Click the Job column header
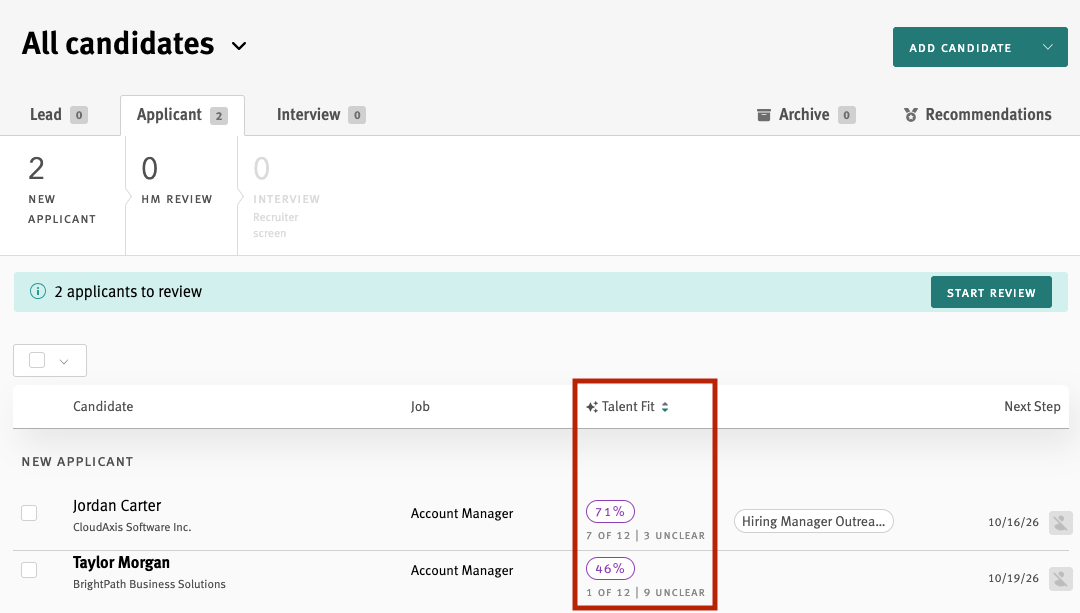 tap(420, 406)
